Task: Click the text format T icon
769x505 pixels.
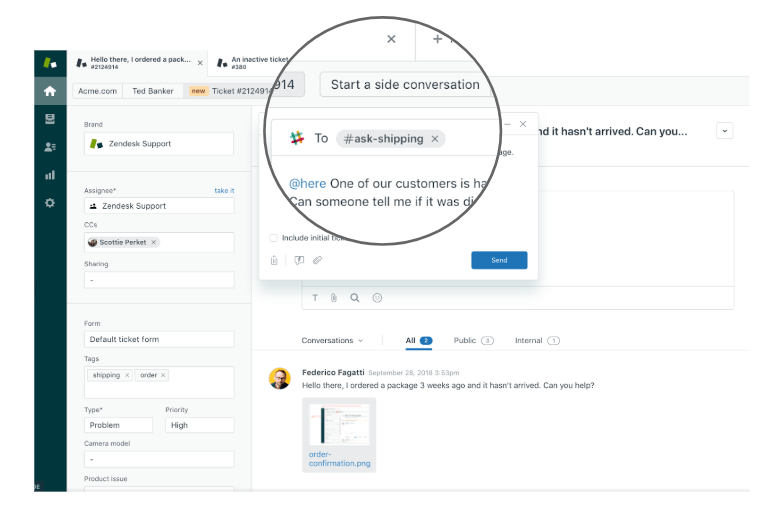Action: 315,298
